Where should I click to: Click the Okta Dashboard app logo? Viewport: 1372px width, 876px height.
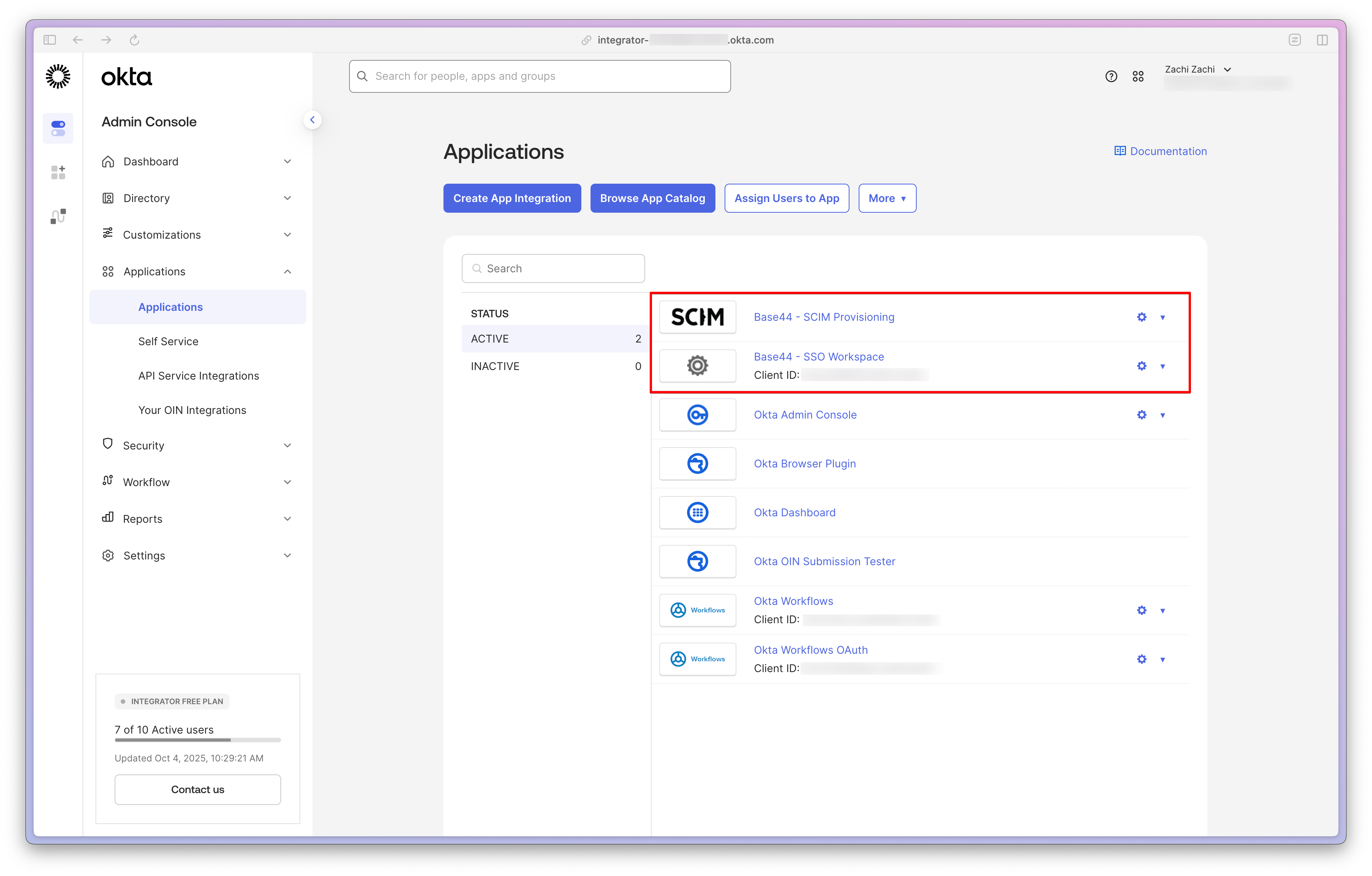[697, 512]
